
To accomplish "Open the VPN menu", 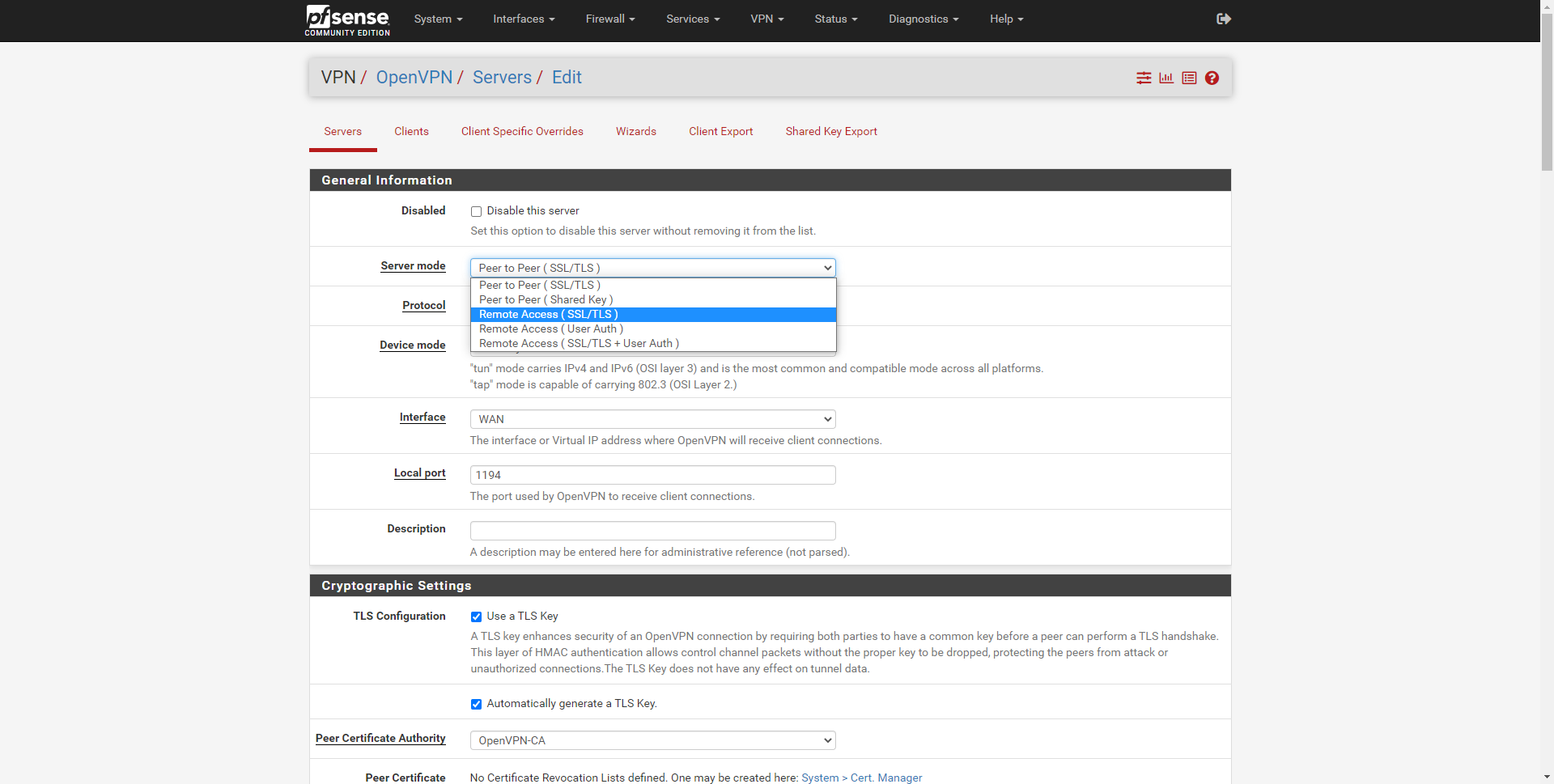I will coord(767,19).
